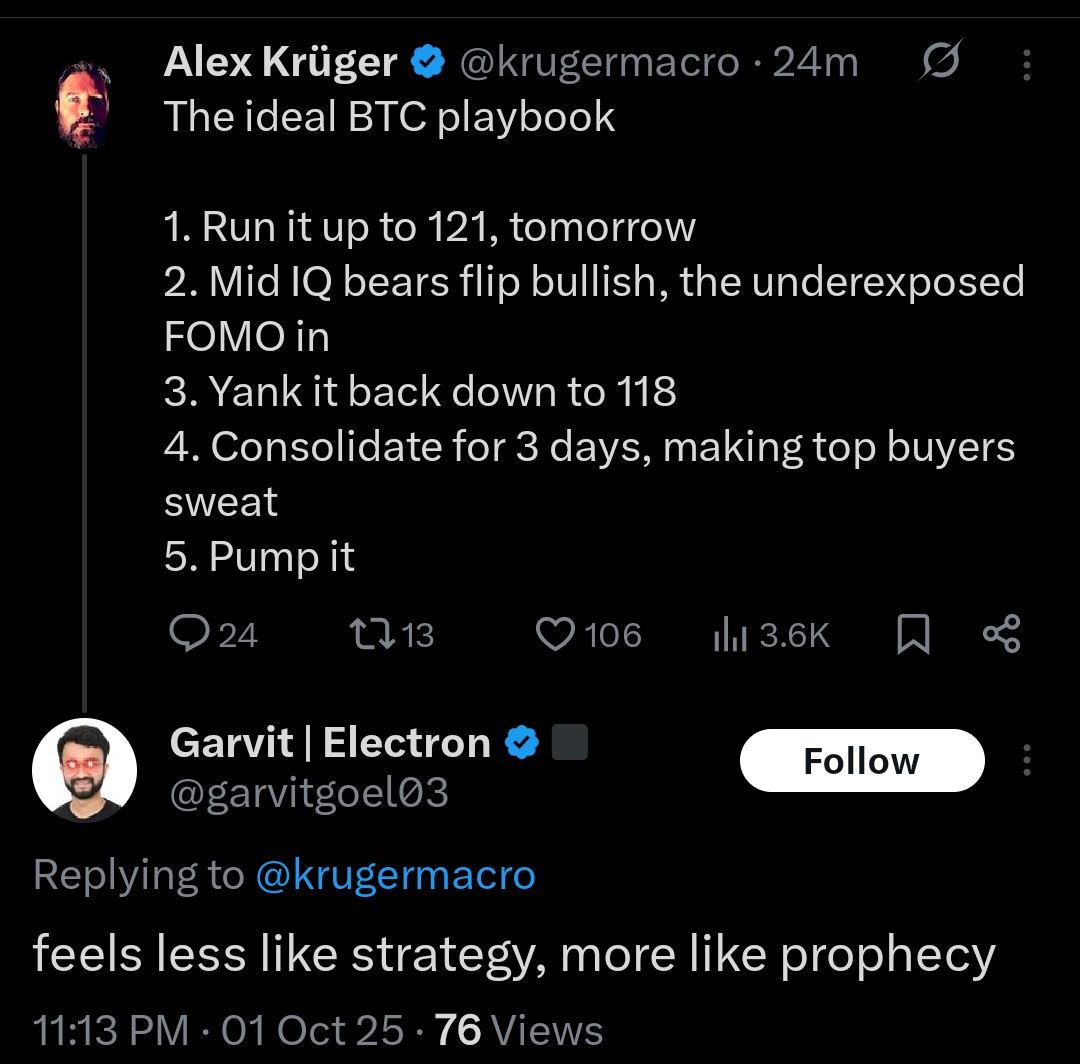Open the 76 Views count
The width and height of the screenshot is (1080, 1064).
(x=520, y=1029)
